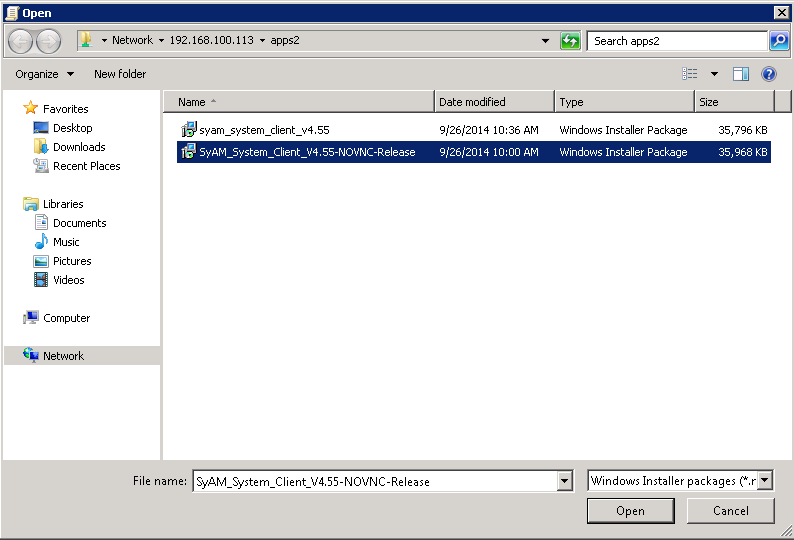
Task: Open the address bar history dropdown
Action: click(545, 41)
